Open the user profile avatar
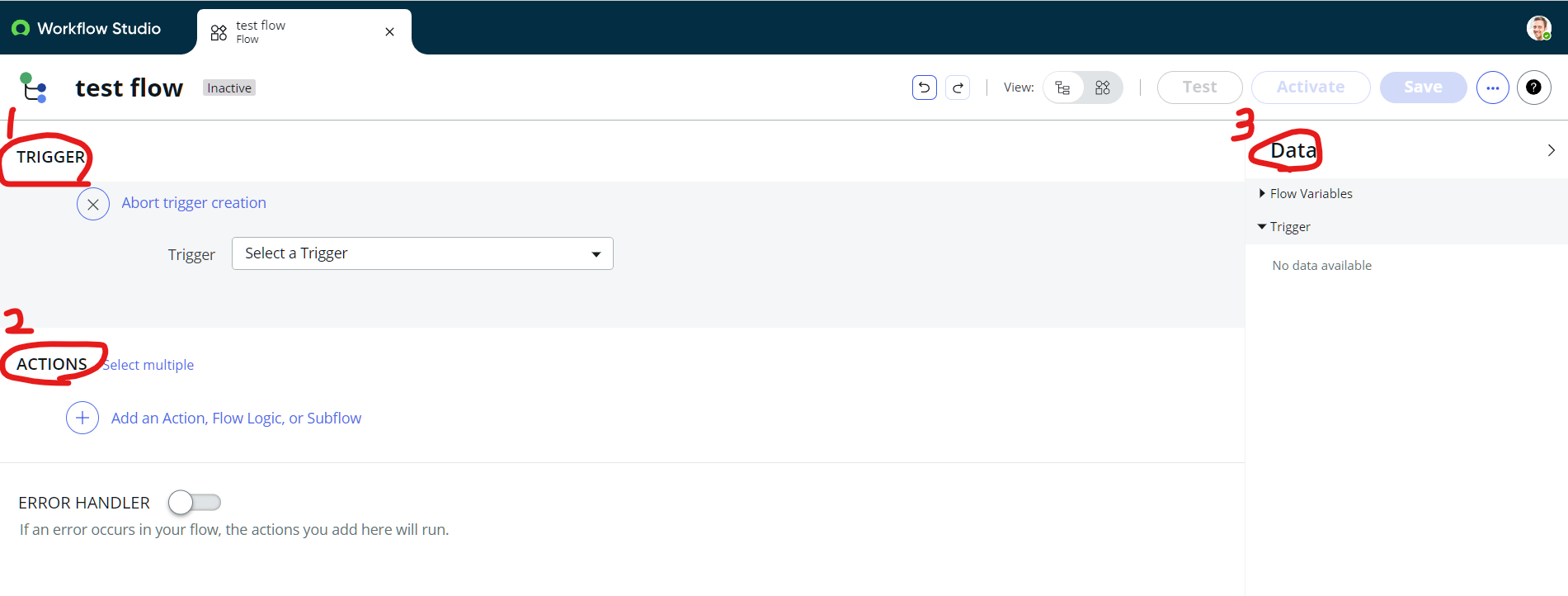 click(1538, 28)
